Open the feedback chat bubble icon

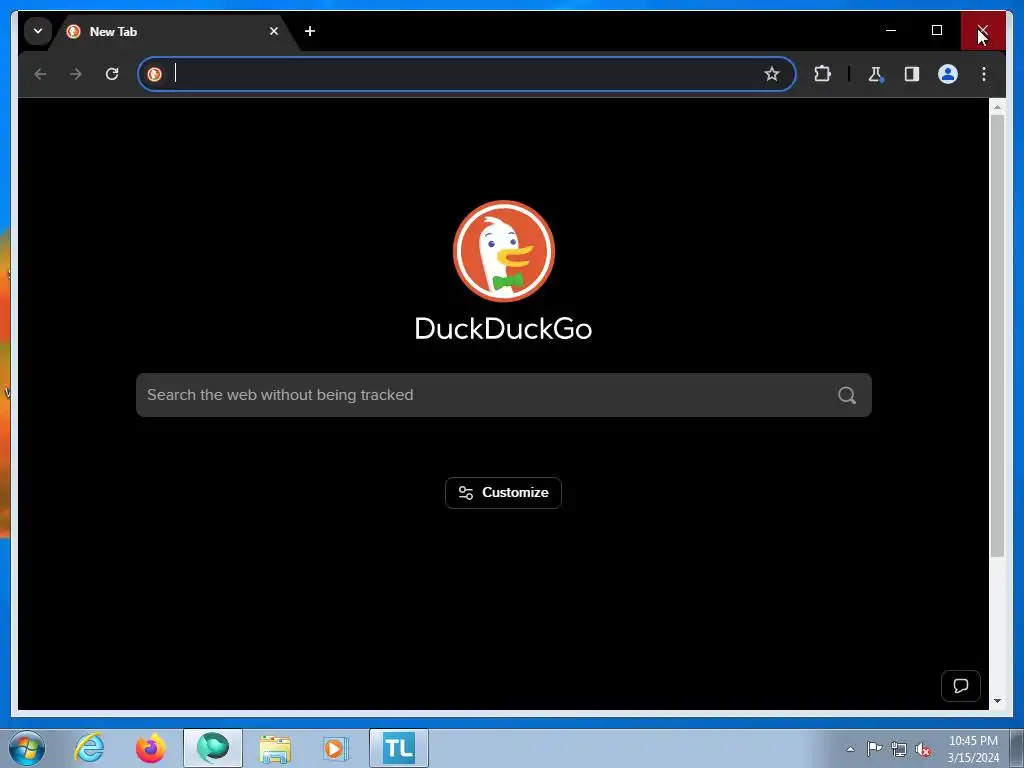(961, 686)
